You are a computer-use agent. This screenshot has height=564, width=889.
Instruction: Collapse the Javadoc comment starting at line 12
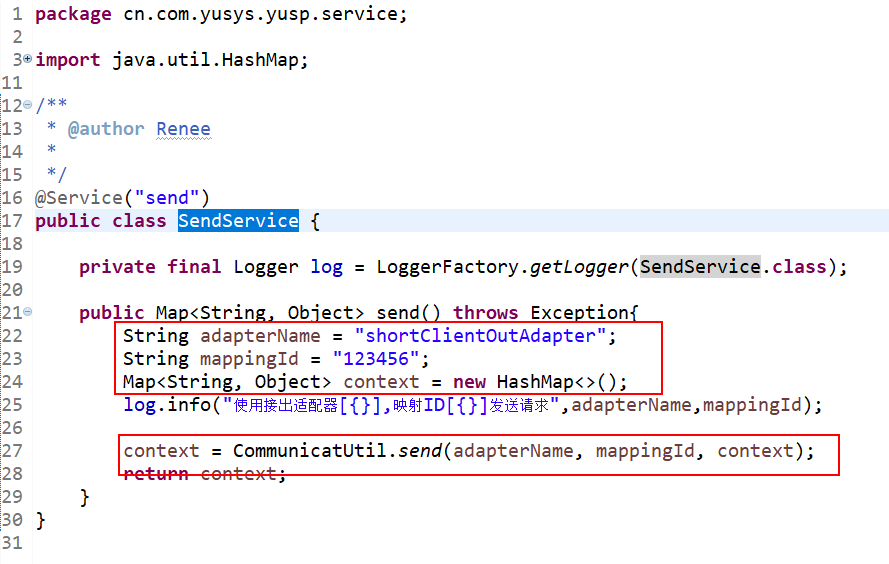point(28,106)
